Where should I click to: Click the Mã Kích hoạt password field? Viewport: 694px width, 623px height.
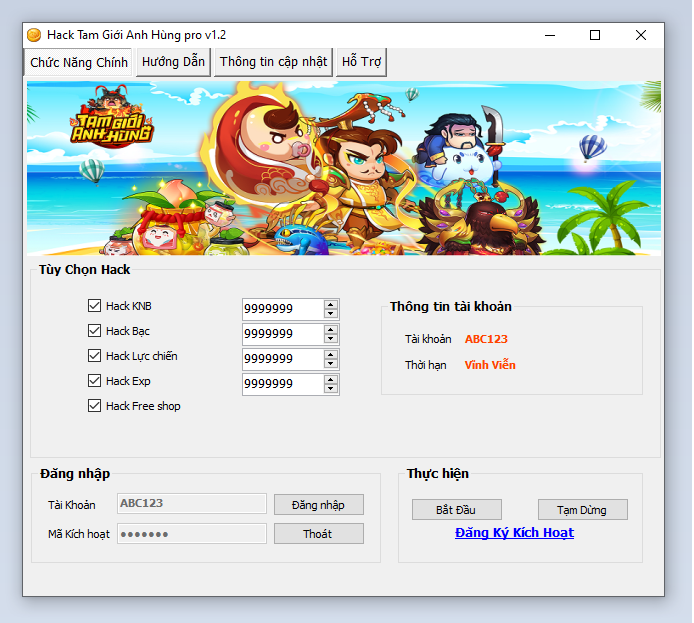tap(192, 534)
